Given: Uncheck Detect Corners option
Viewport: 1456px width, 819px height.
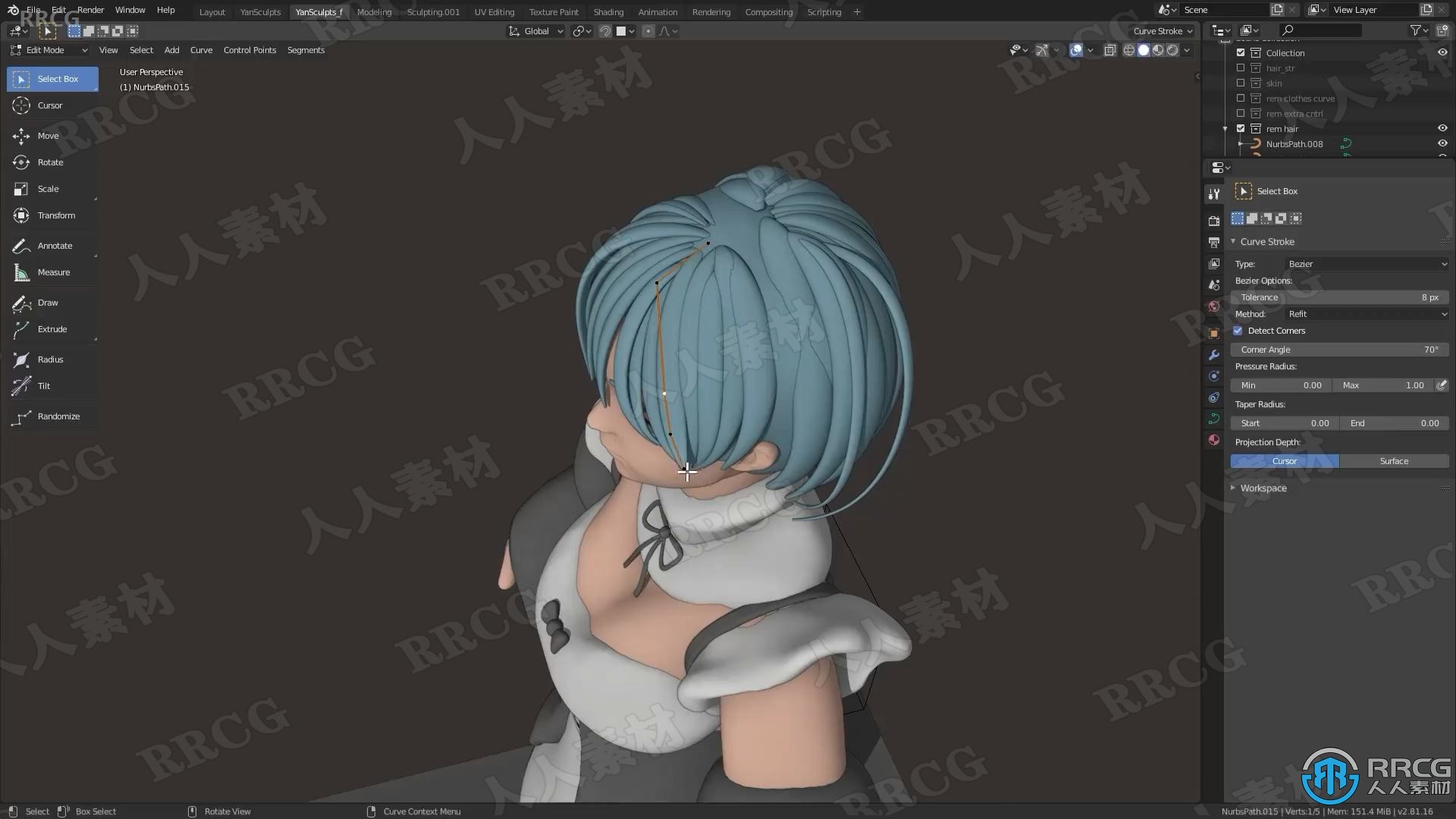Looking at the screenshot, I should 1238,331.
